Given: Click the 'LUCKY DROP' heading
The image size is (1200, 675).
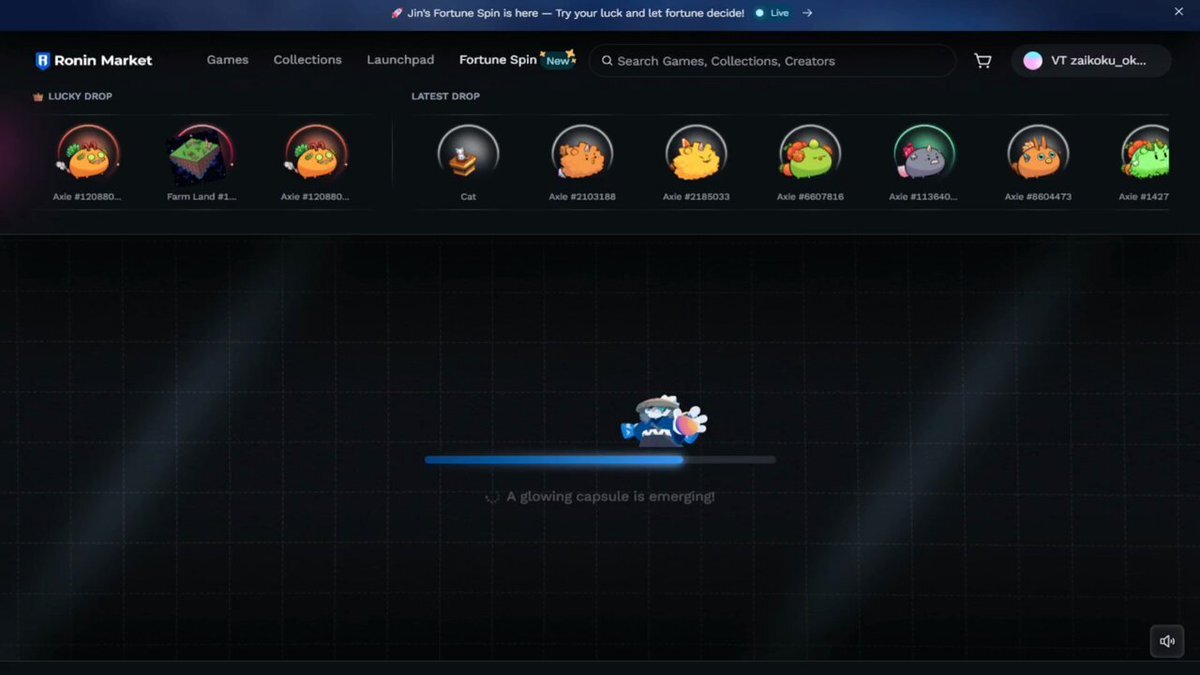Looking at the screenshot, I should click(x=80, y=97).
